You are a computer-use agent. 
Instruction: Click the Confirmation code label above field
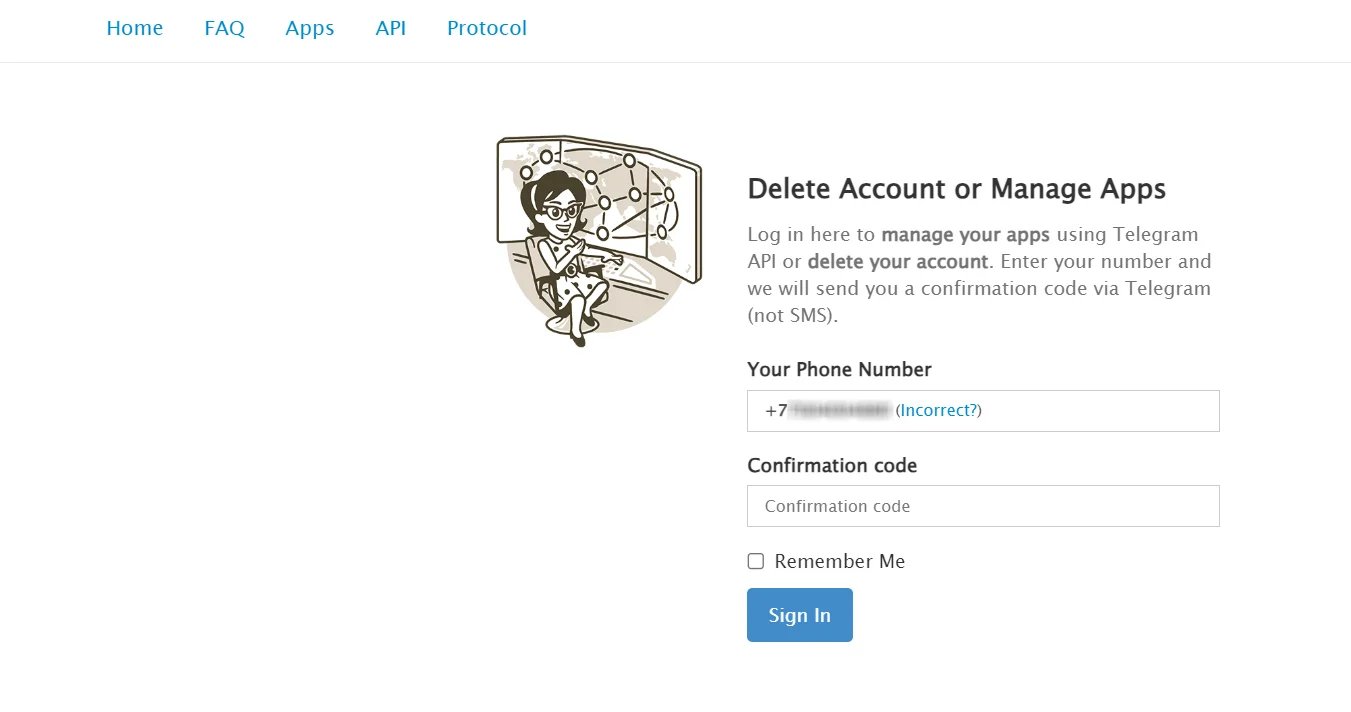point(831,465)
